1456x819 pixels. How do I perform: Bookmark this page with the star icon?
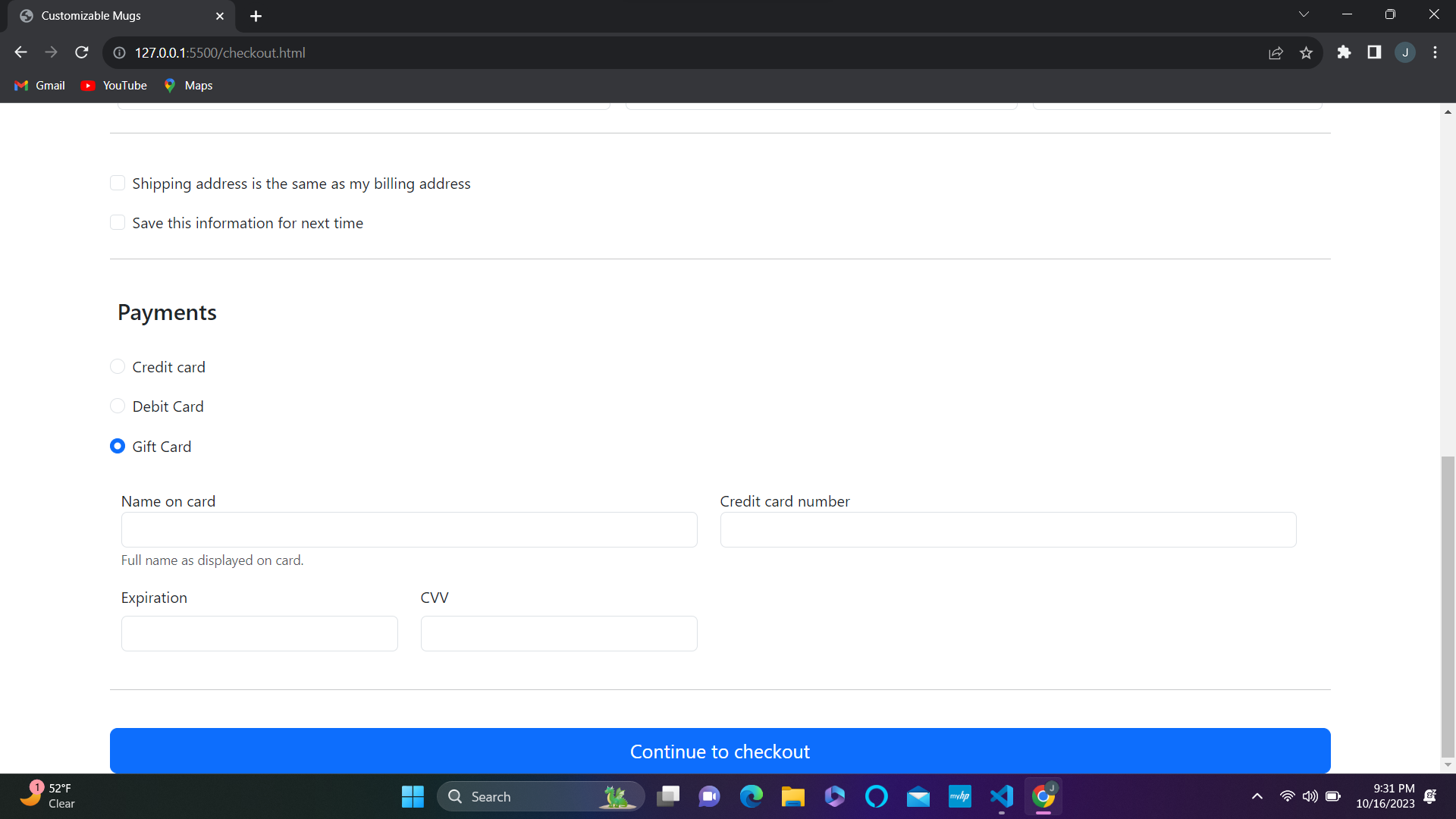point(1307,52)
